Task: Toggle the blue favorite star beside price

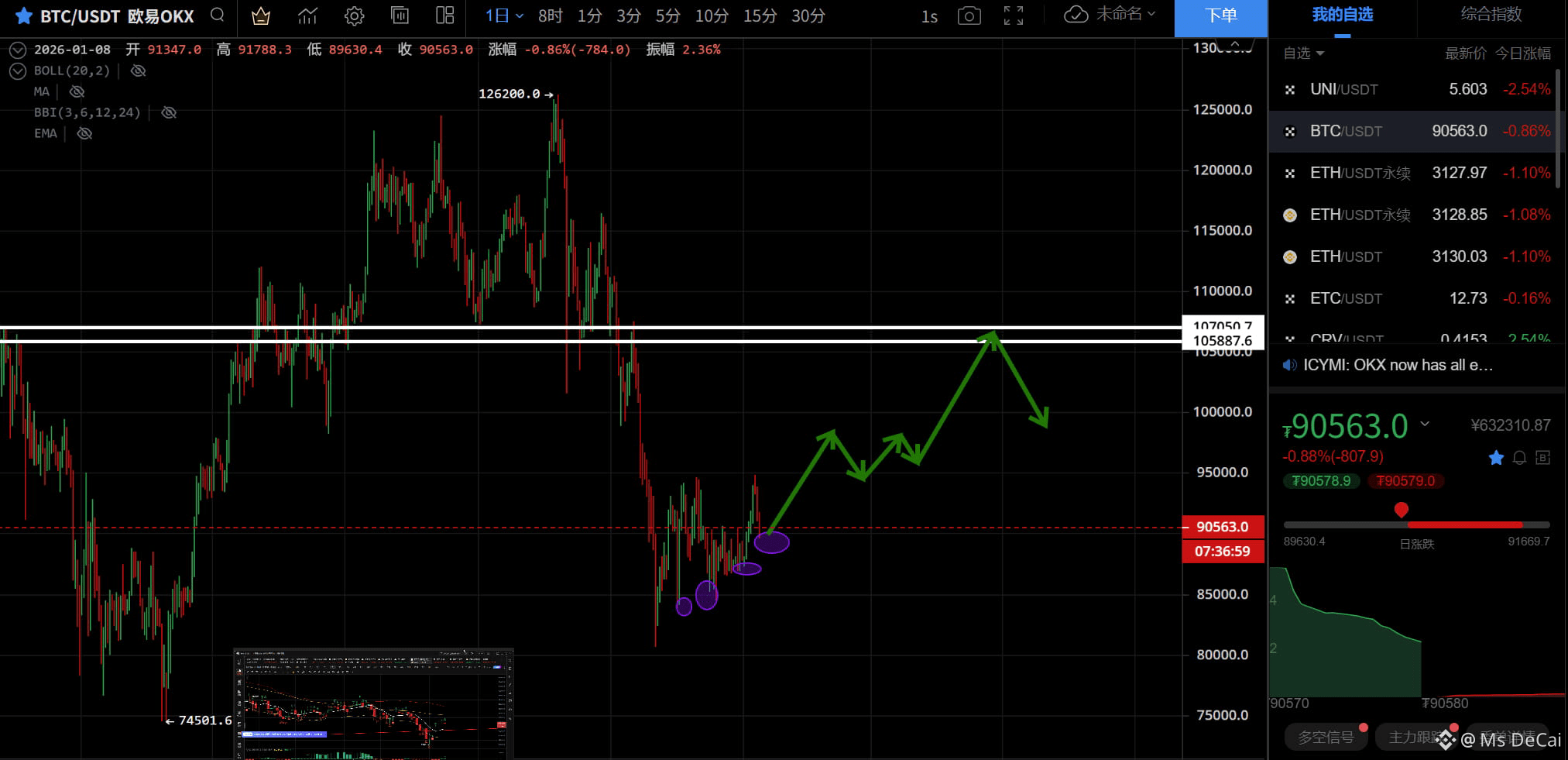Action: (x=1496, y=458)
